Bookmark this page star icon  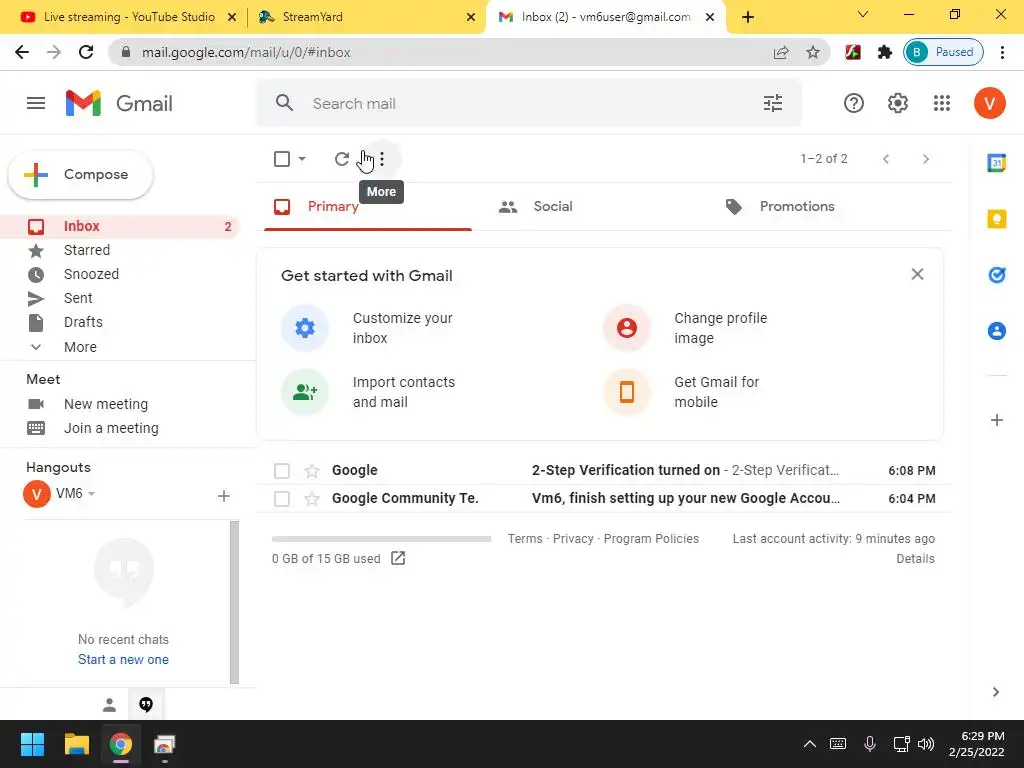[812, 52]
